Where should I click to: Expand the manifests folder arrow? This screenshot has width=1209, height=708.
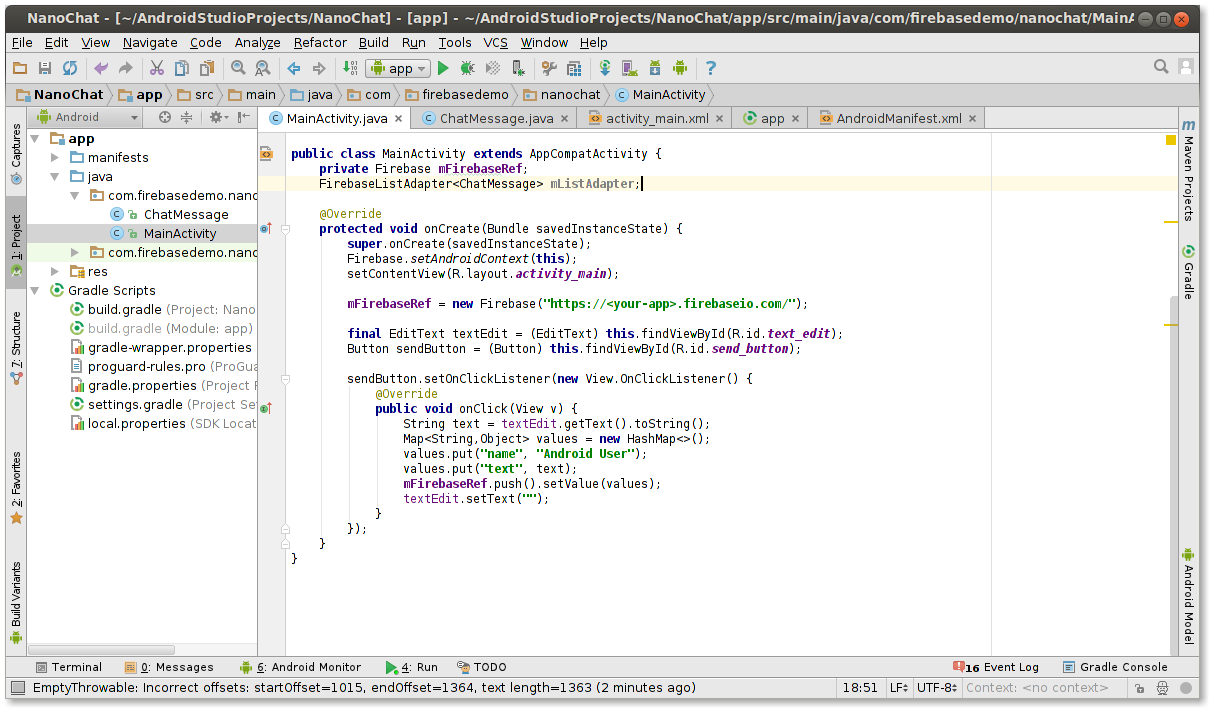55,158
